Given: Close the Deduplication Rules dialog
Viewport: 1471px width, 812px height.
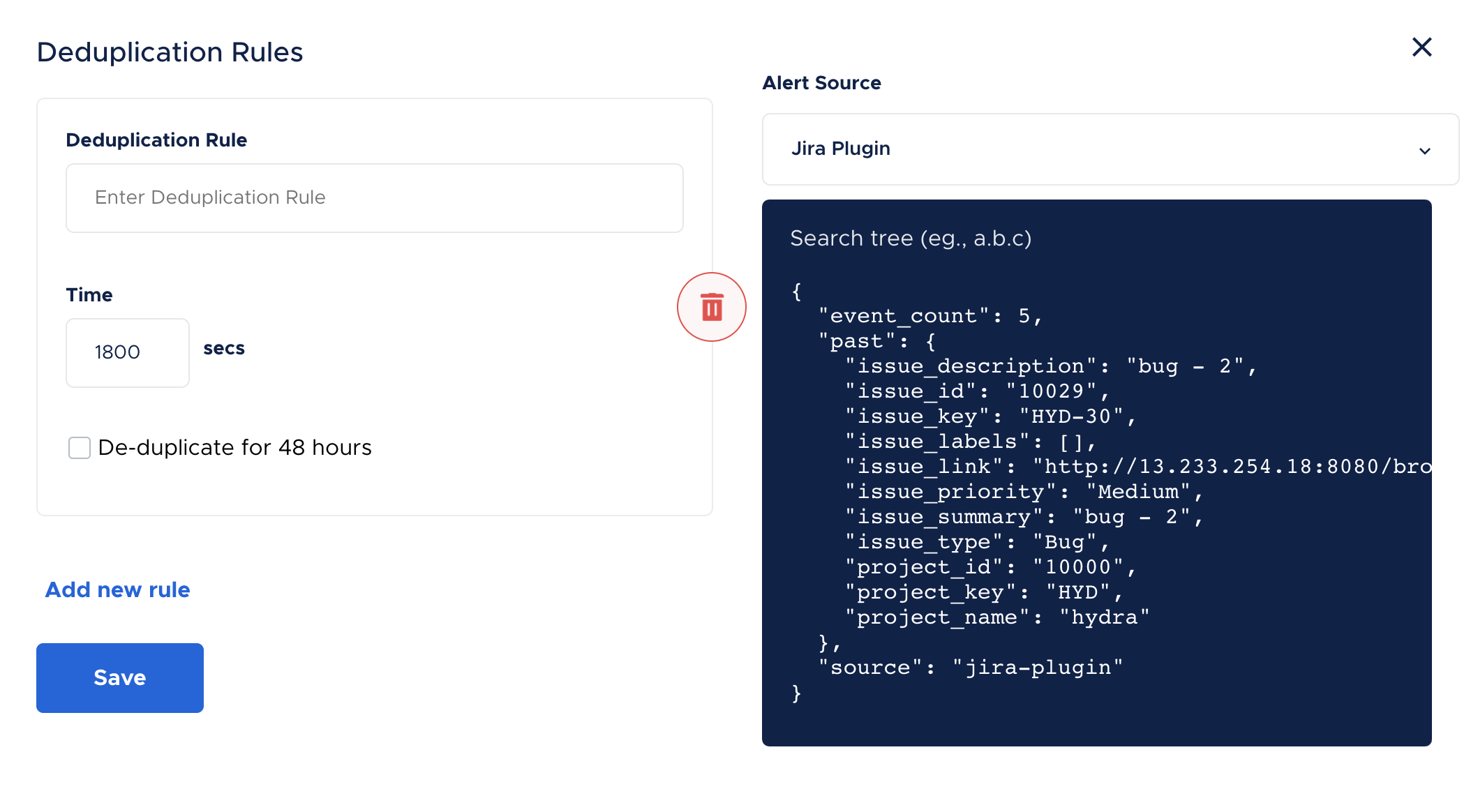Looking at the screenshot, I should [x=1421, y=47].
